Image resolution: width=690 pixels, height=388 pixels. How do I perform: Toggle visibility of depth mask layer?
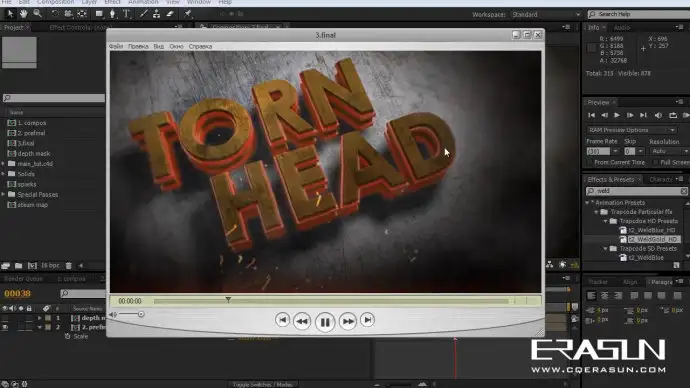tap(5, 318)
